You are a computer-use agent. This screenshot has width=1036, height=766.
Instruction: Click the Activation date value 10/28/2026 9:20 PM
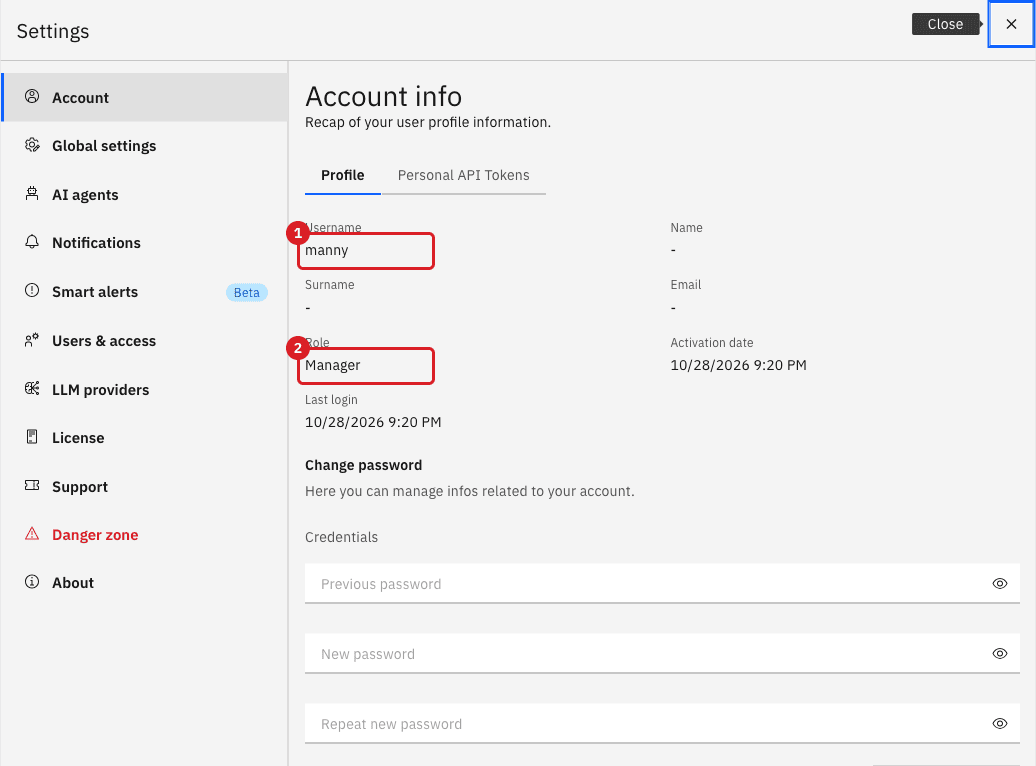[x=738, y=365]
